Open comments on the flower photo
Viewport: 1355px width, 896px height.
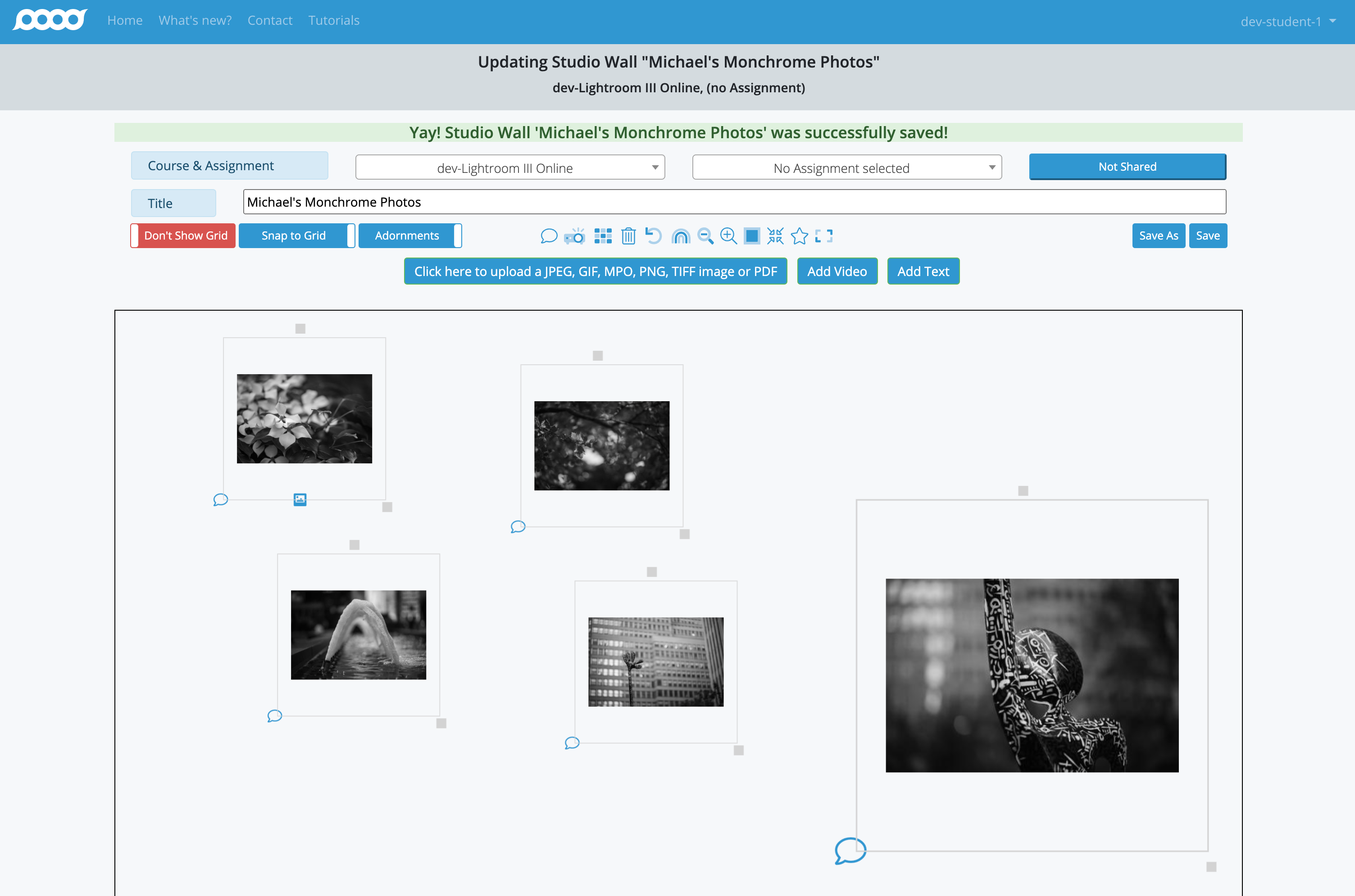[x=220, y=500]
